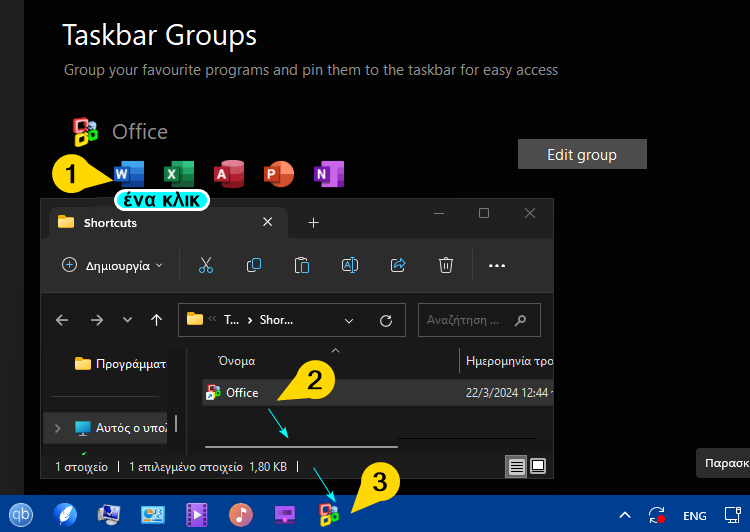Click the purple film player taskbar icon
Image resolution: width=750 pixels, height=532 pixels.
(197, 515)
